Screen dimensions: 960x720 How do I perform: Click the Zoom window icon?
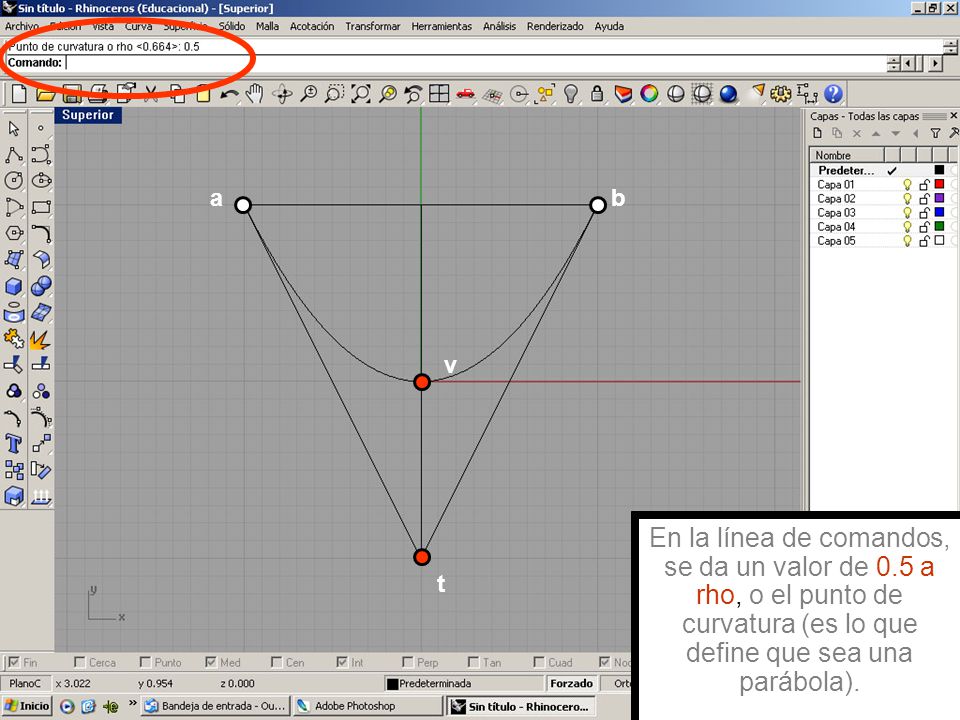coord(334,94)
